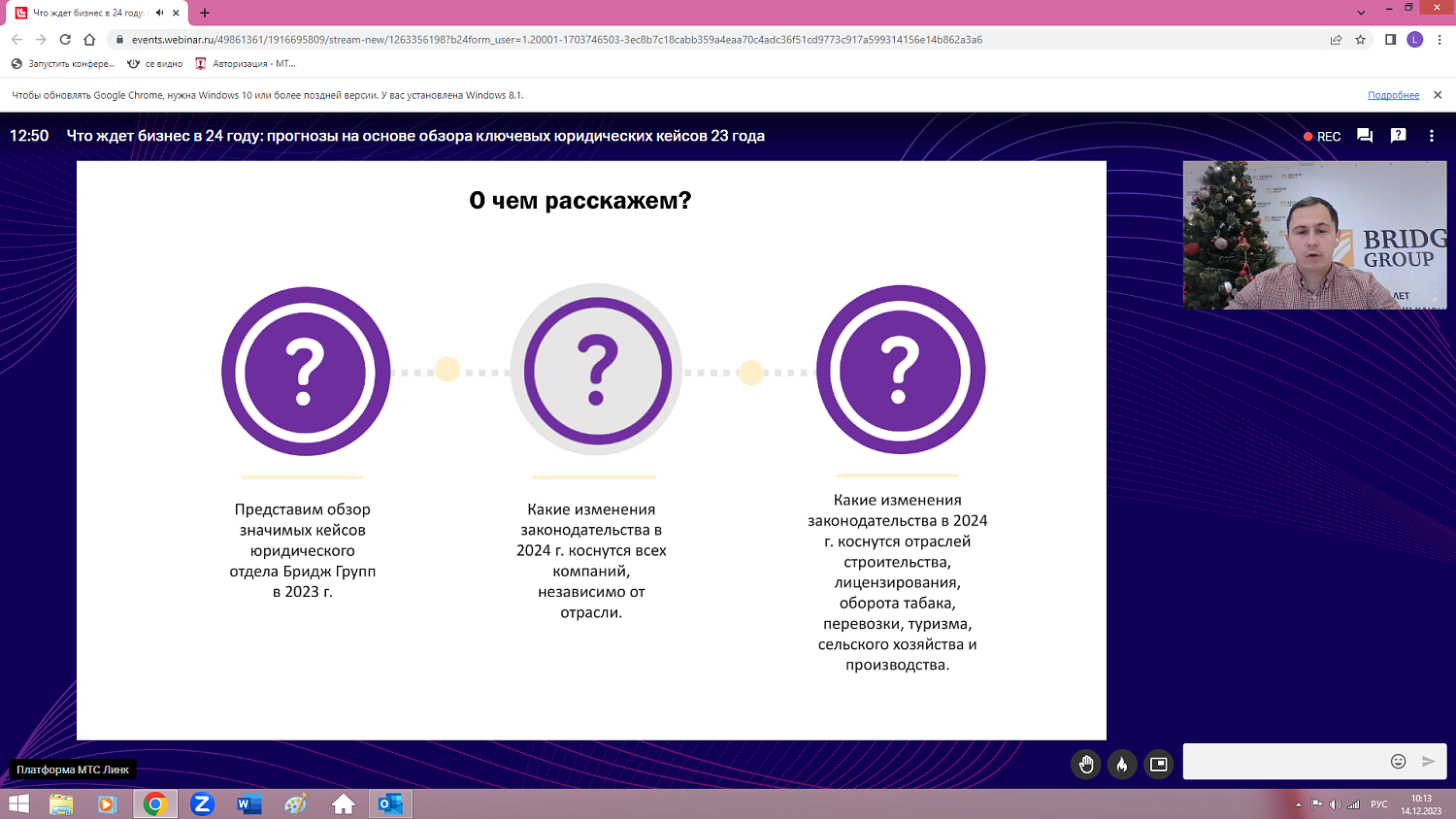Click the share page icon in address bar
The width and height of the screenshot is (1456, 819).
(1337, 40)
